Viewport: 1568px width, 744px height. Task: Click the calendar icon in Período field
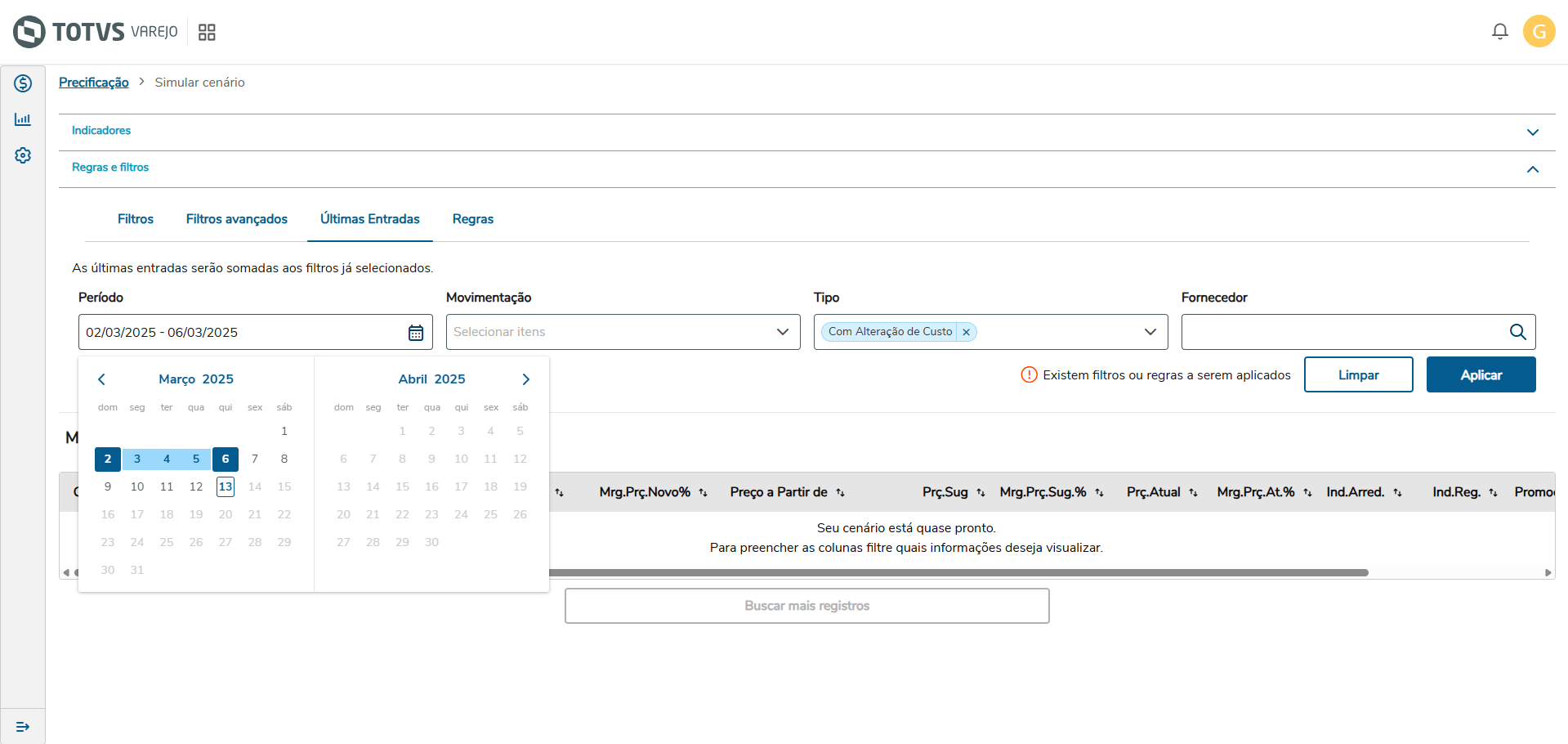(416, 333)
